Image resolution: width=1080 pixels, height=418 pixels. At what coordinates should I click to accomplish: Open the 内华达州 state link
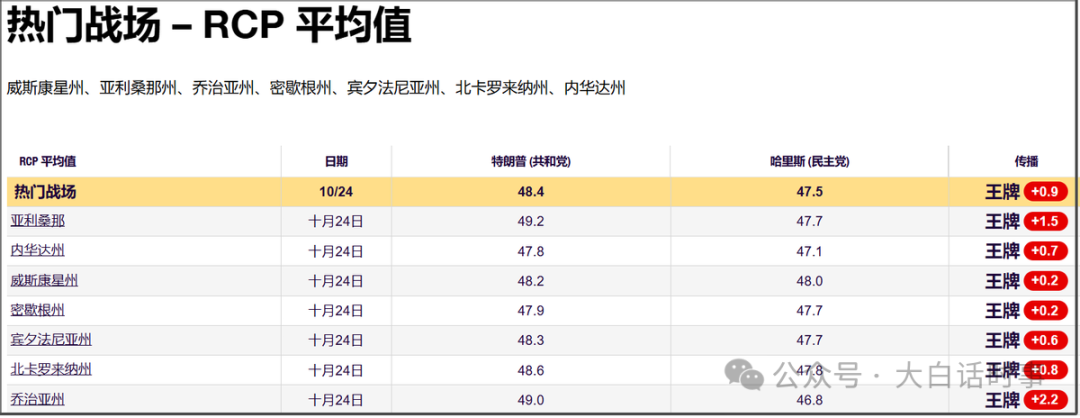coord(38,251)
